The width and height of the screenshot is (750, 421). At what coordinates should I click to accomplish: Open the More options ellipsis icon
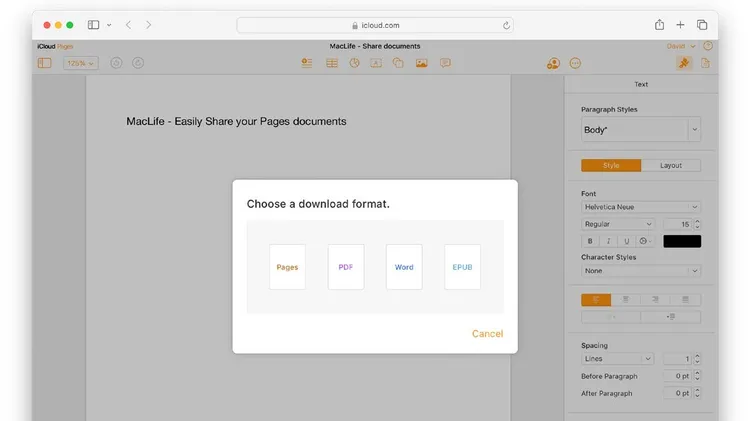coord(575,63)
